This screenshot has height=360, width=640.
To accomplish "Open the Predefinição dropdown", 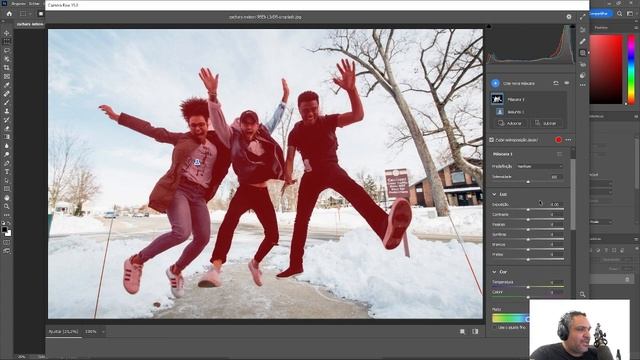I will coord(540,166).
